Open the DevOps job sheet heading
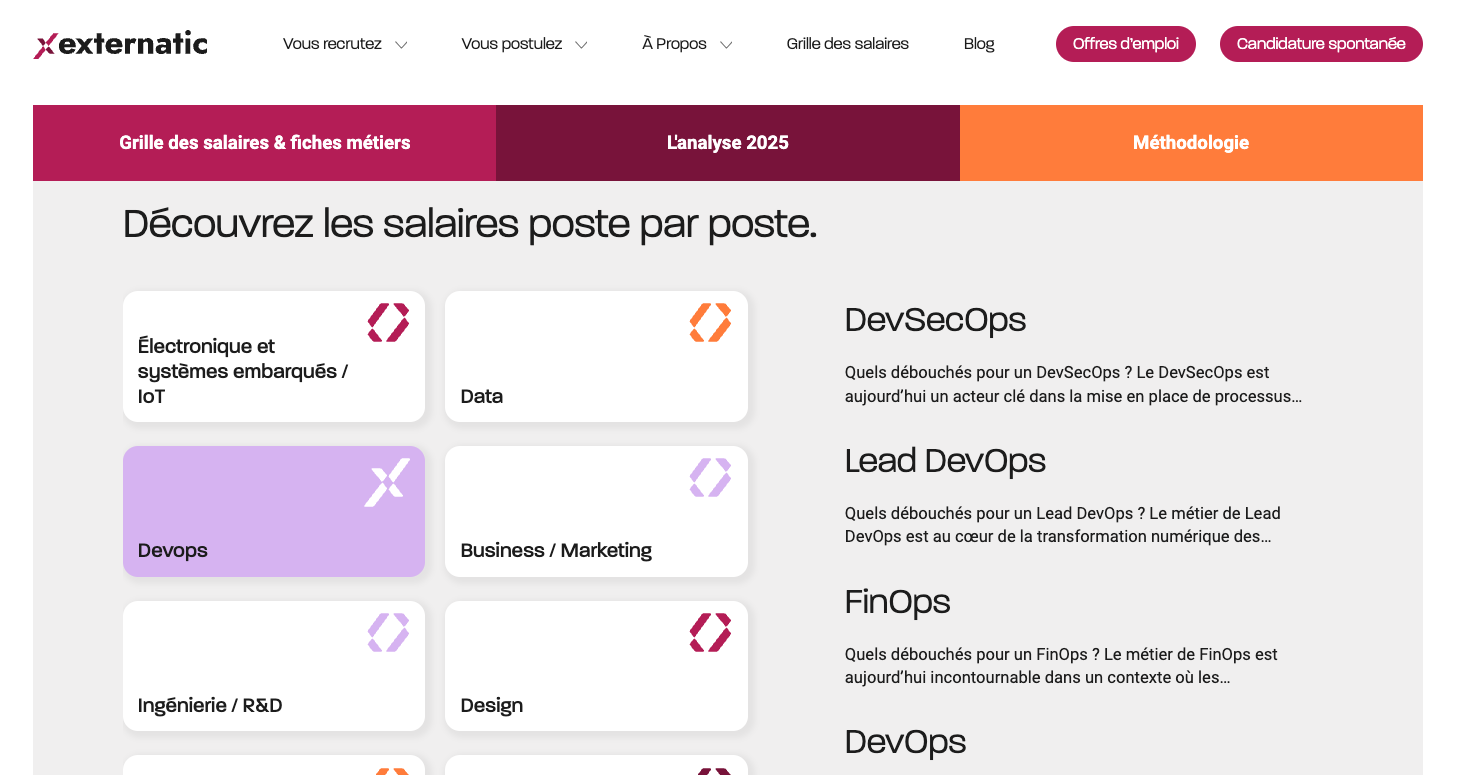 905,742
